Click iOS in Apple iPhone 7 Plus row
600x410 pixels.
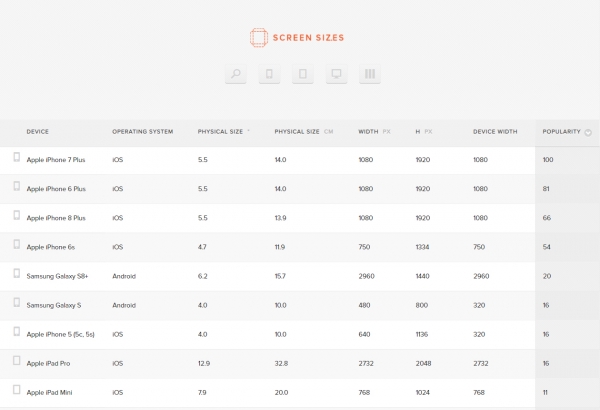point(118,160)
